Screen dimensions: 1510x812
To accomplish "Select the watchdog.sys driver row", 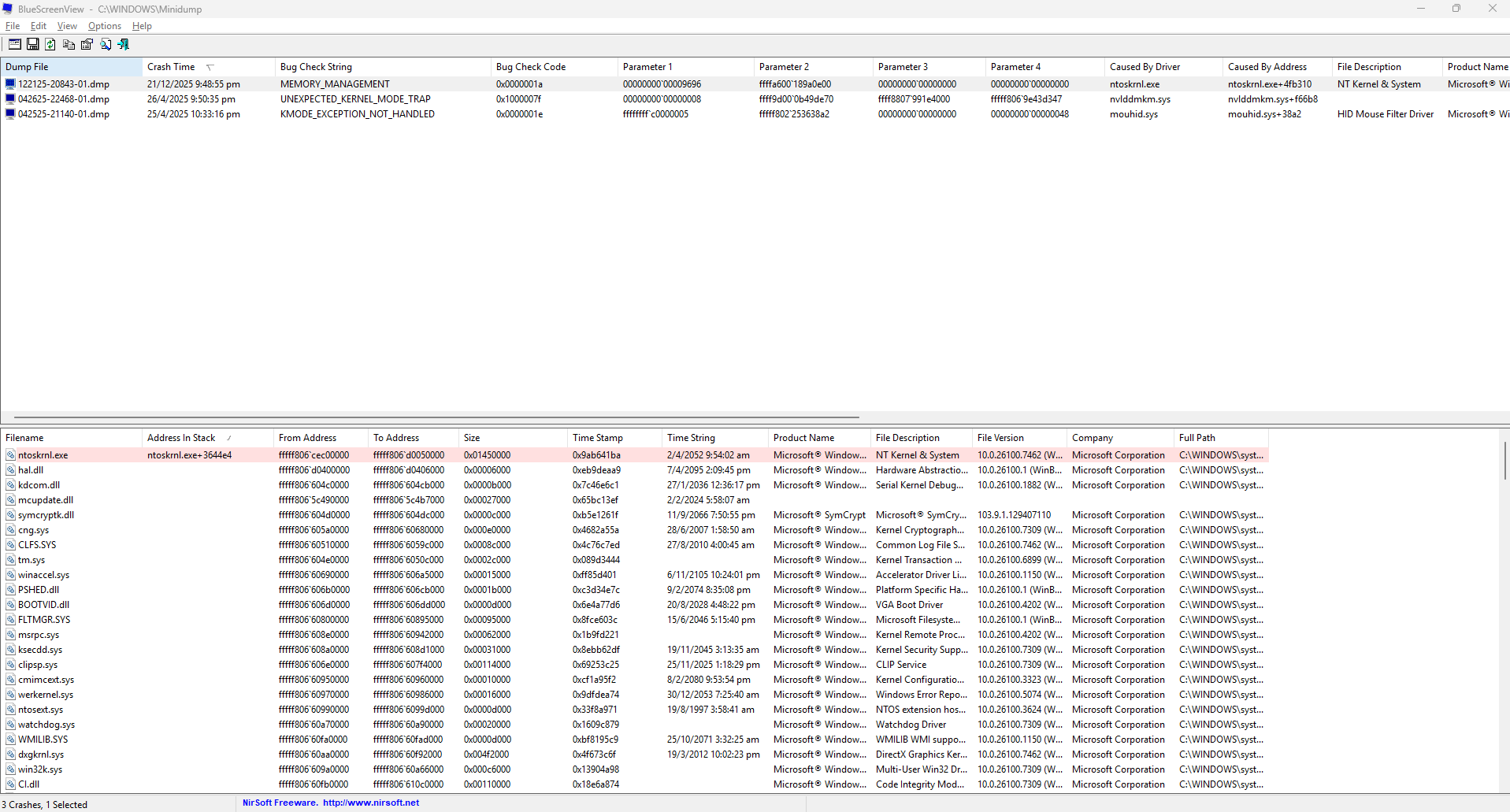I will click(x=634, y=725).
